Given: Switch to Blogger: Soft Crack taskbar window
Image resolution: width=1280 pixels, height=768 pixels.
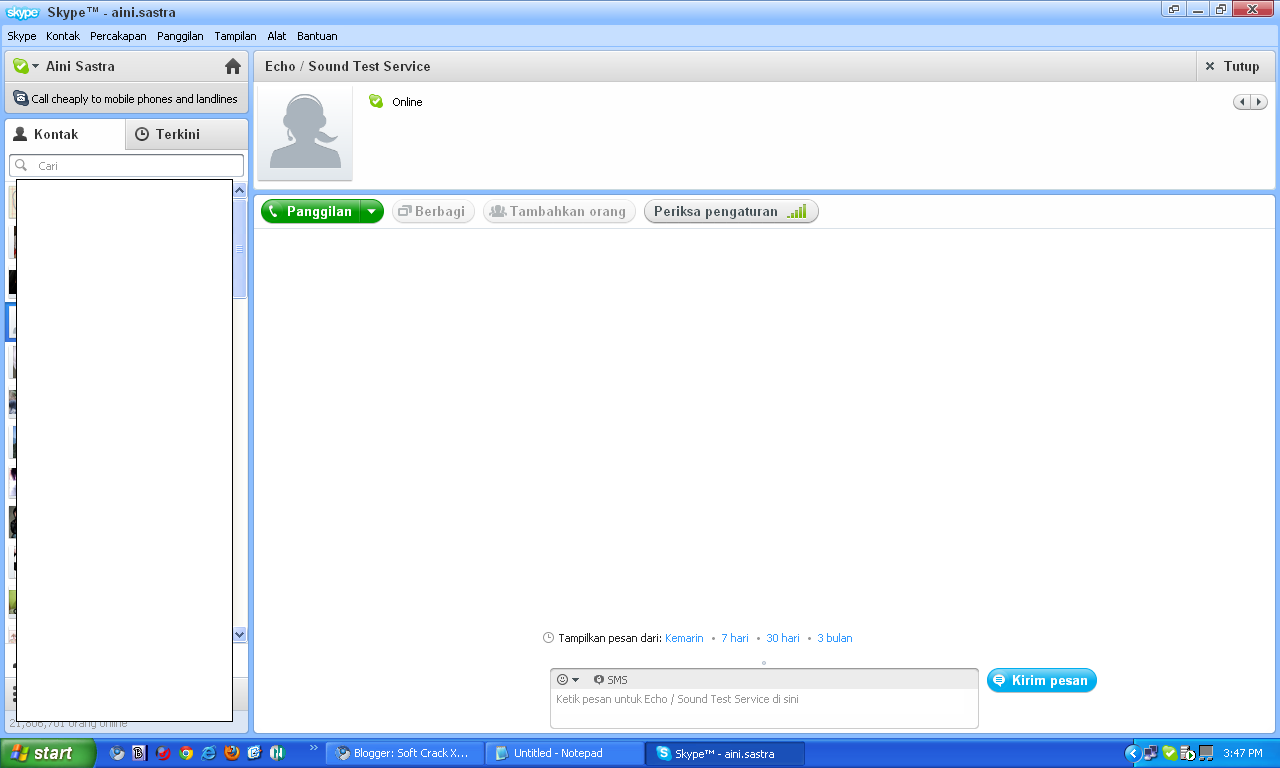Looking at the screenshot, I should 404,753.
